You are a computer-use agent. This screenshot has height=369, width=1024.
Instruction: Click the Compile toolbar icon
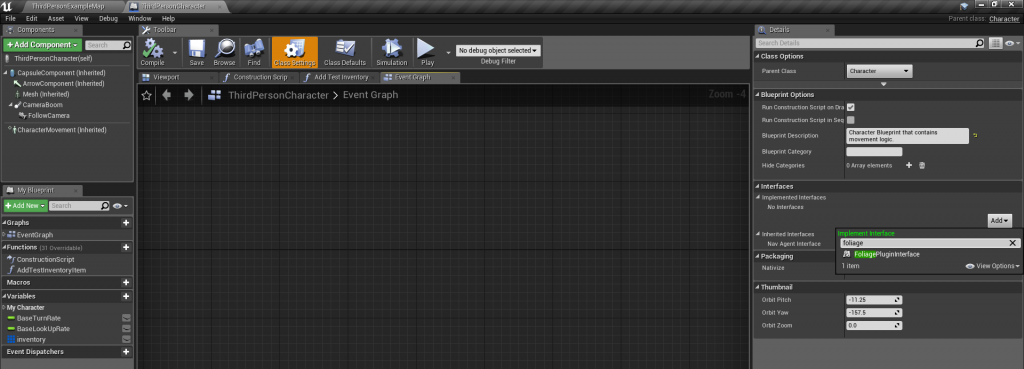(x=153, y=52)
